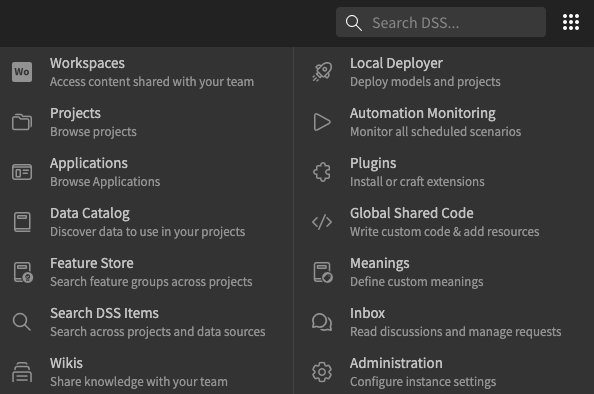Go to the Plugins page

pos(373,163)
